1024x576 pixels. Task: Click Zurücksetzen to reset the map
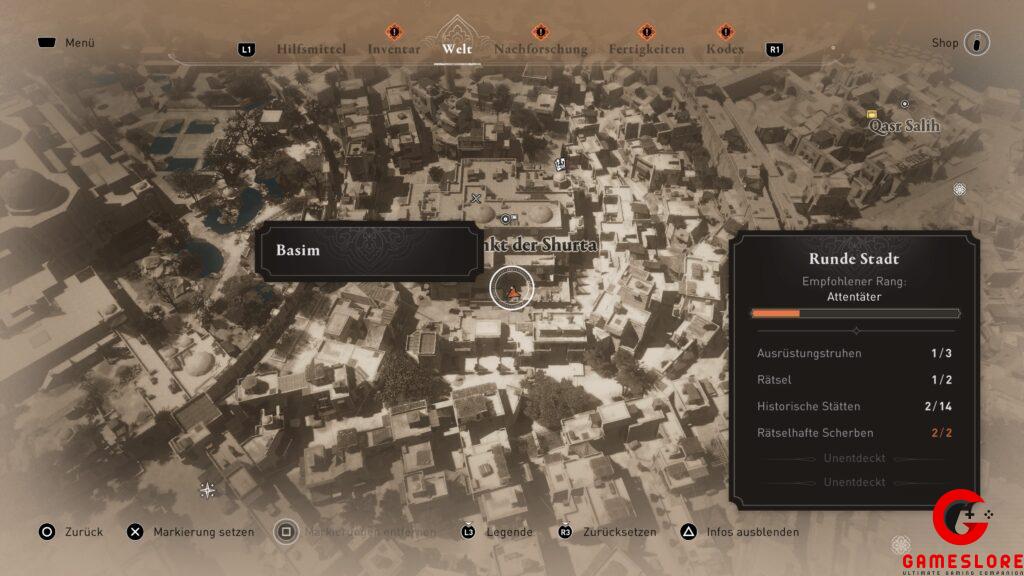click(565, 532)
